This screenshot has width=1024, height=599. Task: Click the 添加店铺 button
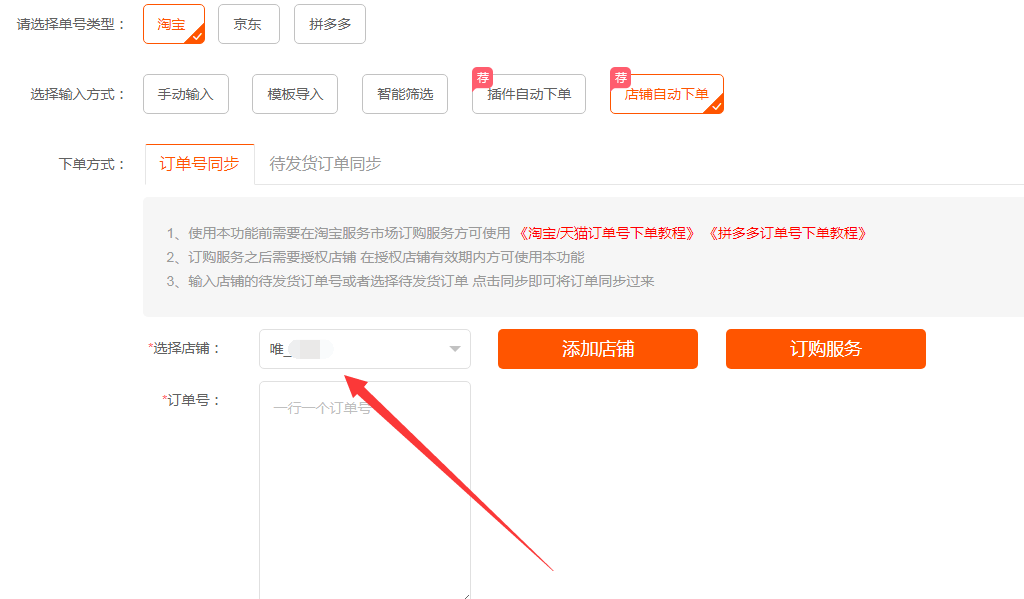click(598, 349)
